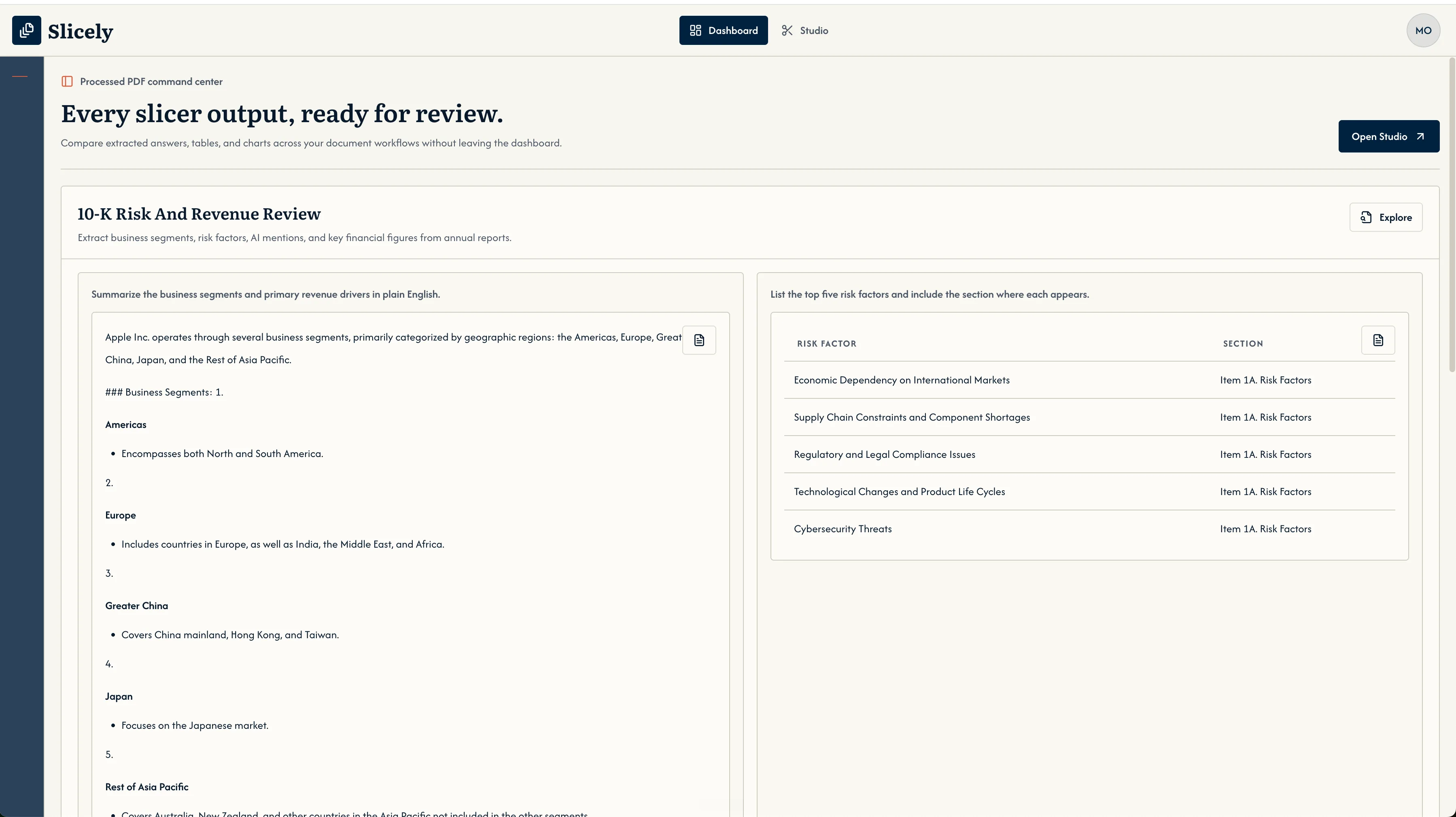1456x817 pixels.
Task: Click the Explore button for 10-K review
Action: tap(1386, 217)
